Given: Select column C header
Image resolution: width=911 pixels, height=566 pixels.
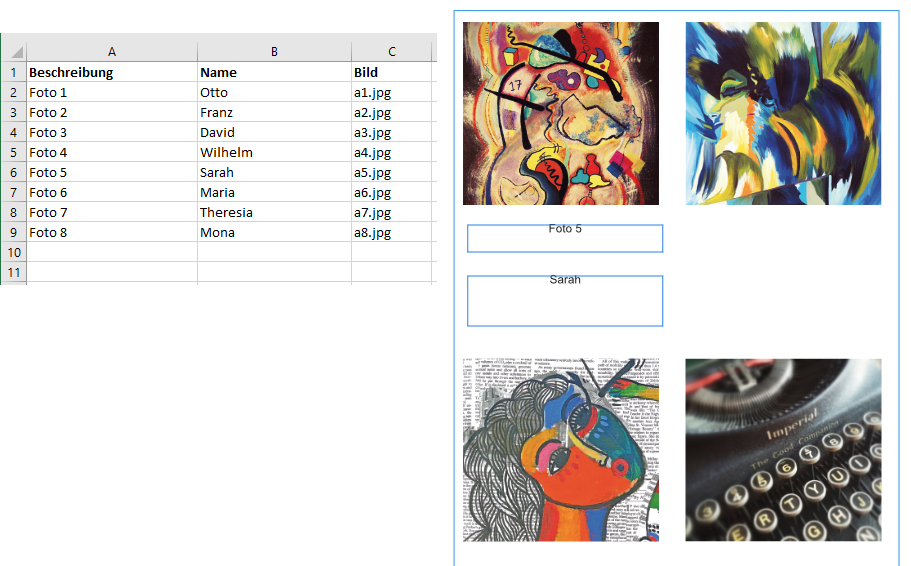Looking at the screenshot, I should pyautogui.click(x=392, y=52).
